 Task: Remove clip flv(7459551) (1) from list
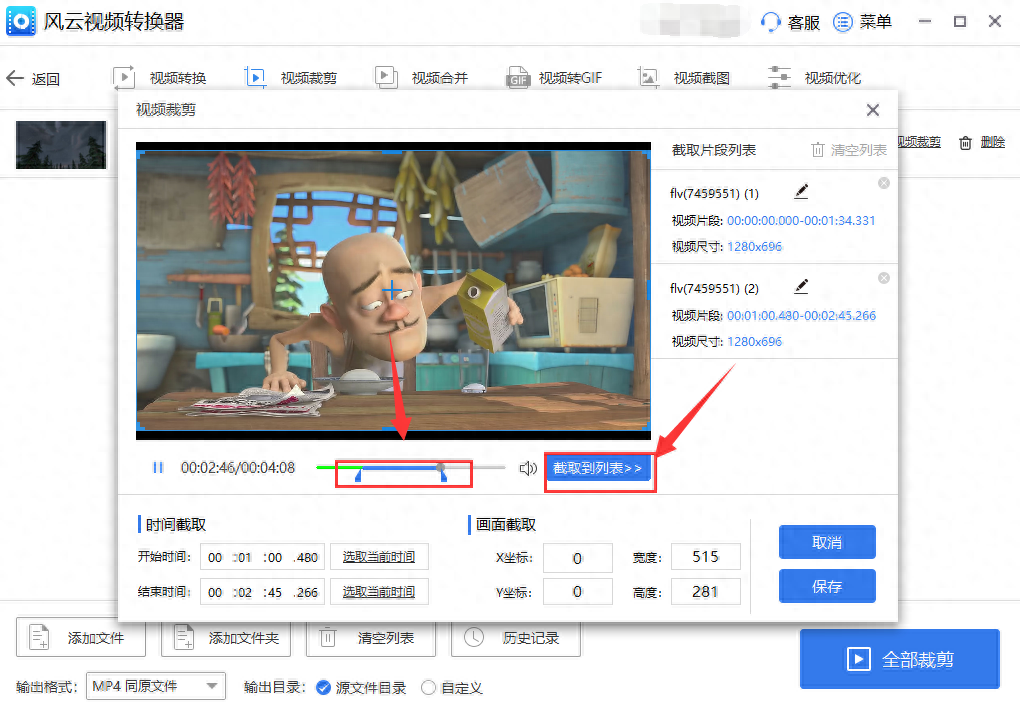(883, 183)
